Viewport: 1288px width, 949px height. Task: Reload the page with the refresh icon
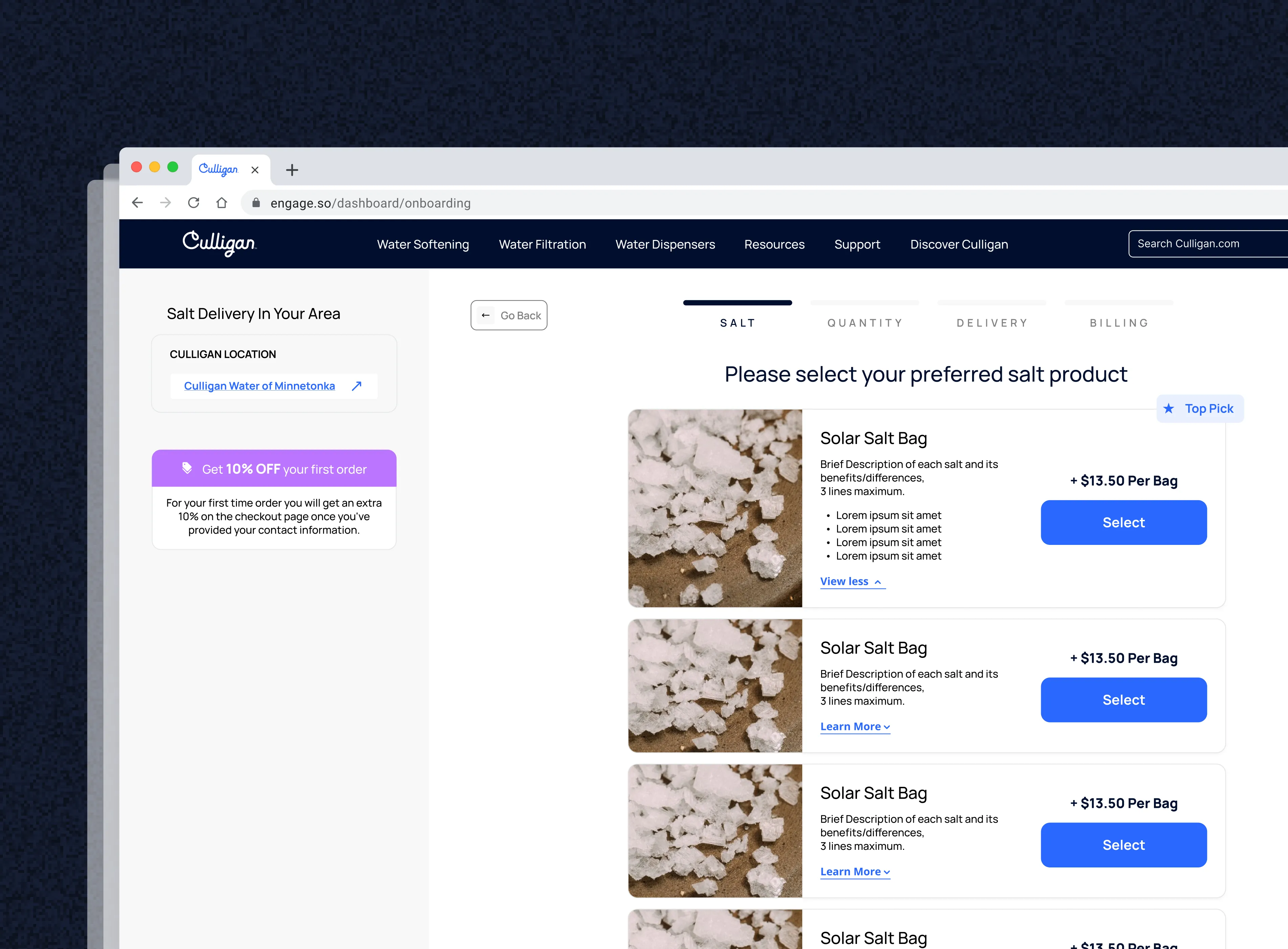click(194, 203)
